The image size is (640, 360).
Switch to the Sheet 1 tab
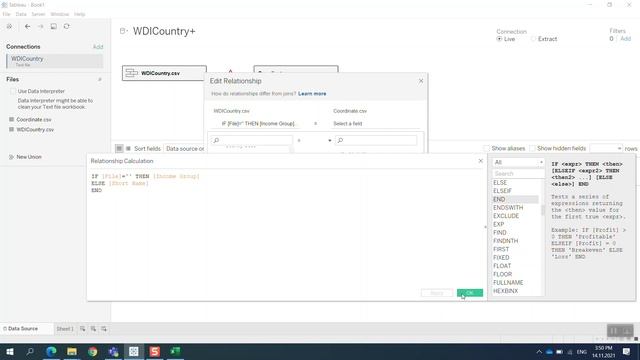pos(65,329)
